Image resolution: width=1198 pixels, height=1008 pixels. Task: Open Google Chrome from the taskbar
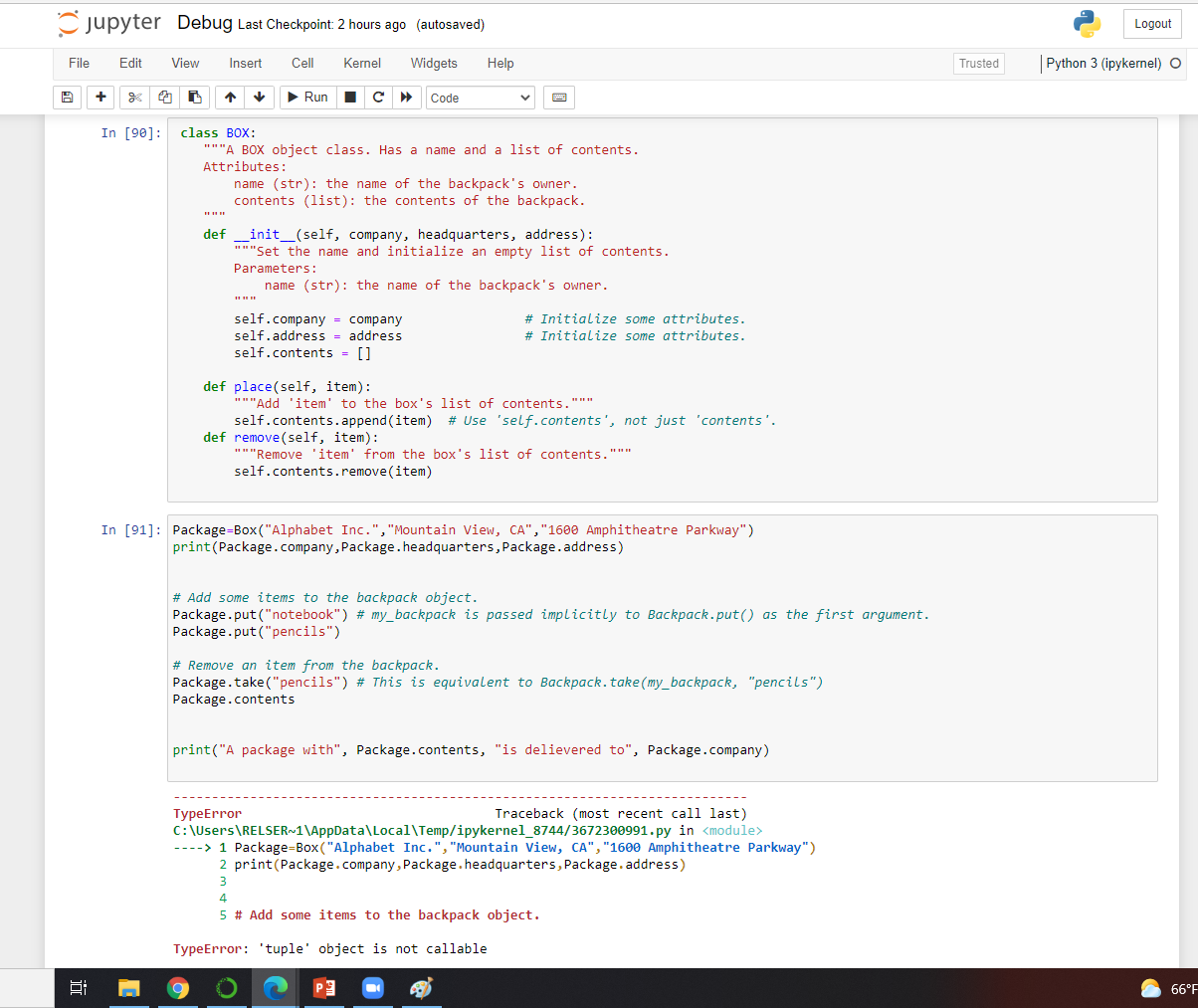tap(178, 988)
